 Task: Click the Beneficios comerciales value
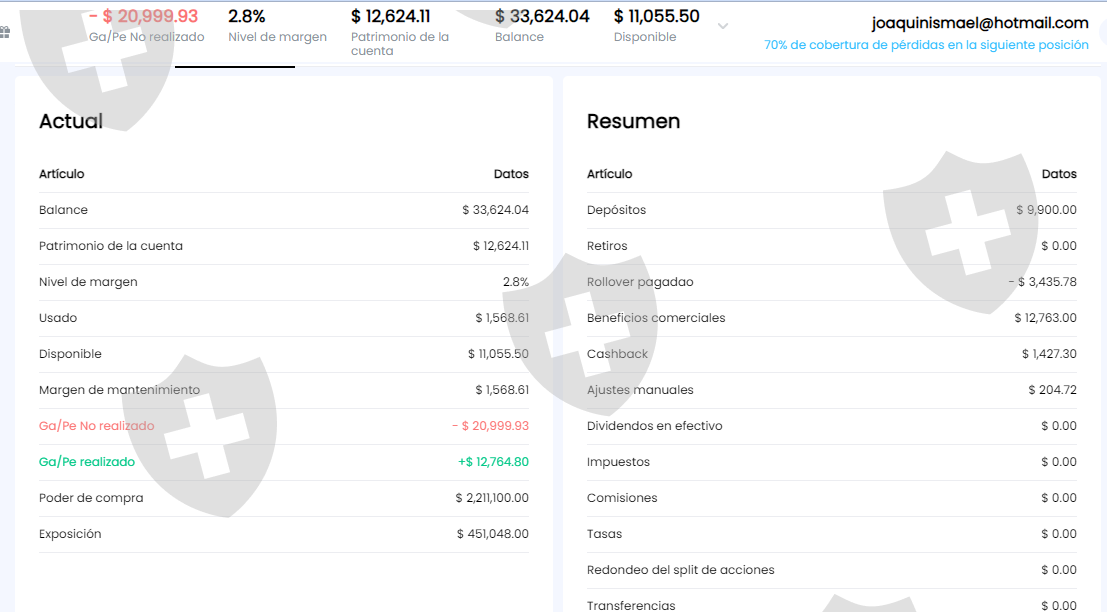(x=1046, y=318)
